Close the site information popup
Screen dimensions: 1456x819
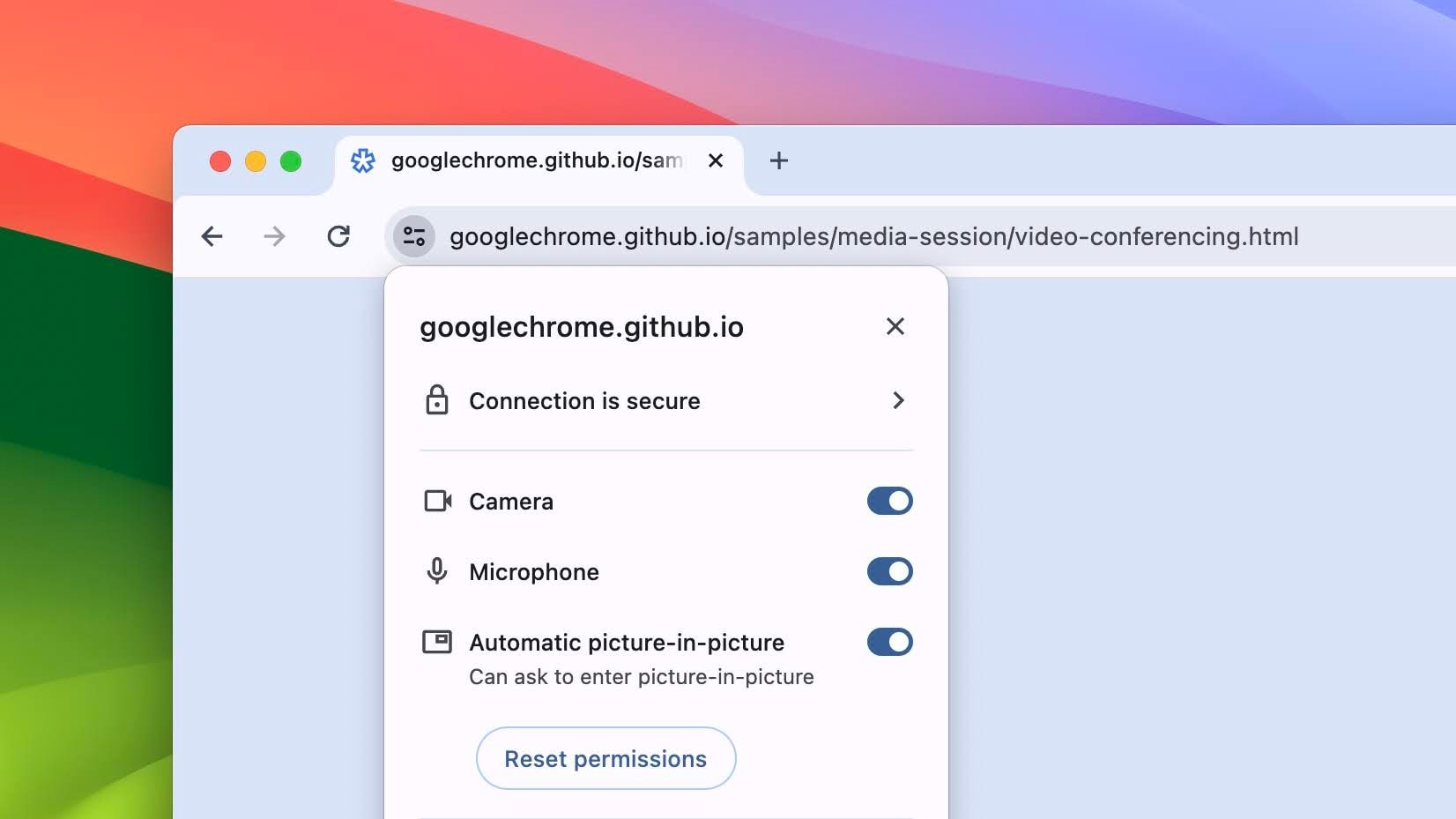point(895,326)
